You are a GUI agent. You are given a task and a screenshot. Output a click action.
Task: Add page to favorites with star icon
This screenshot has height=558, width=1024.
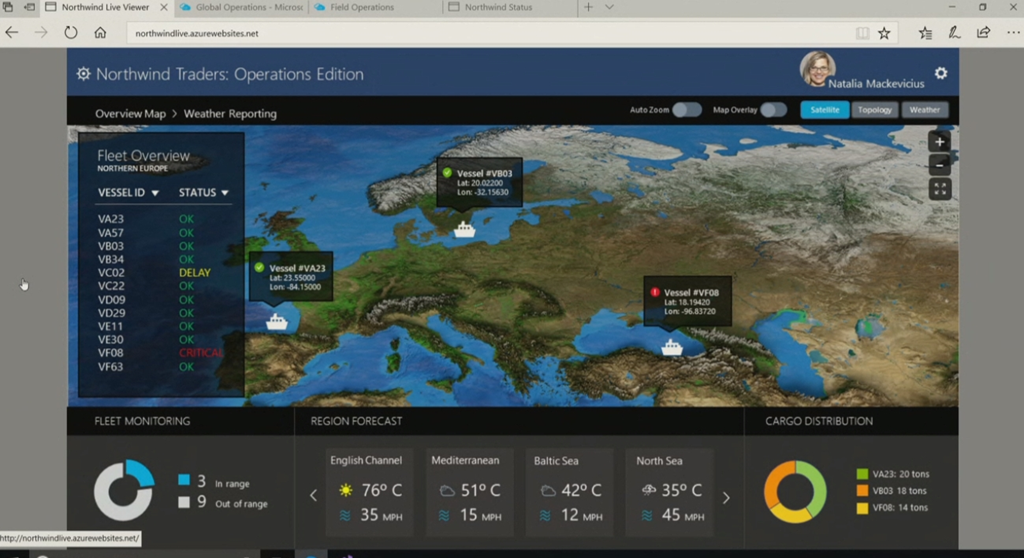tap(884, 33)
